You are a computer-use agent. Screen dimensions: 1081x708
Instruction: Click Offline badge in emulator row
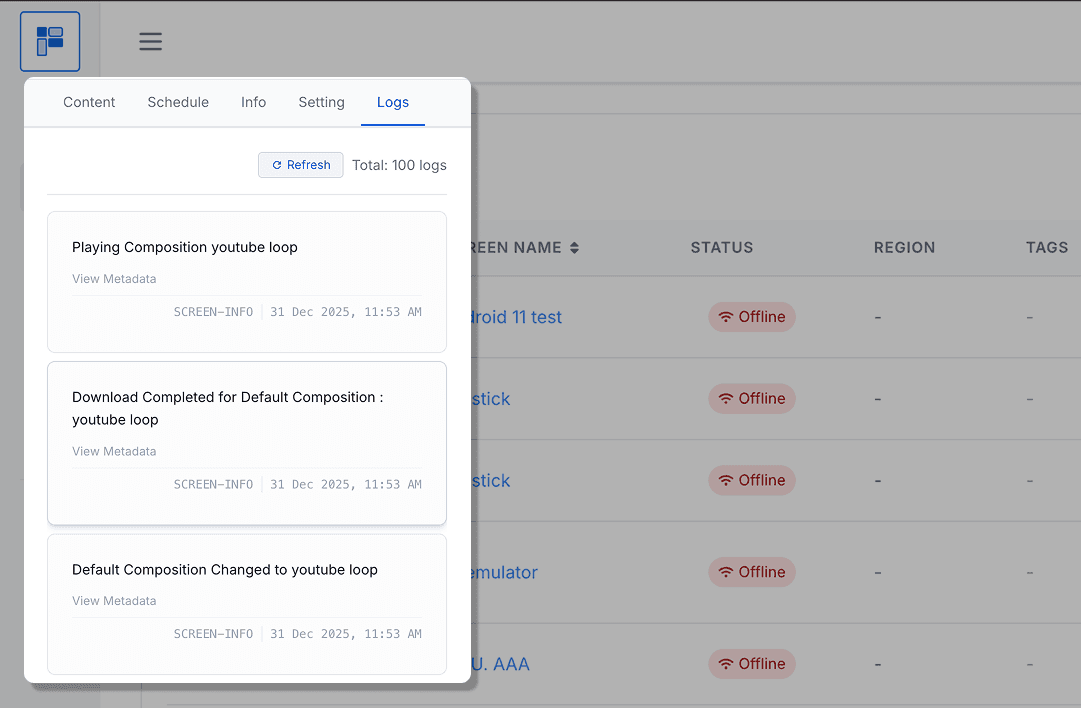(751, 572)
